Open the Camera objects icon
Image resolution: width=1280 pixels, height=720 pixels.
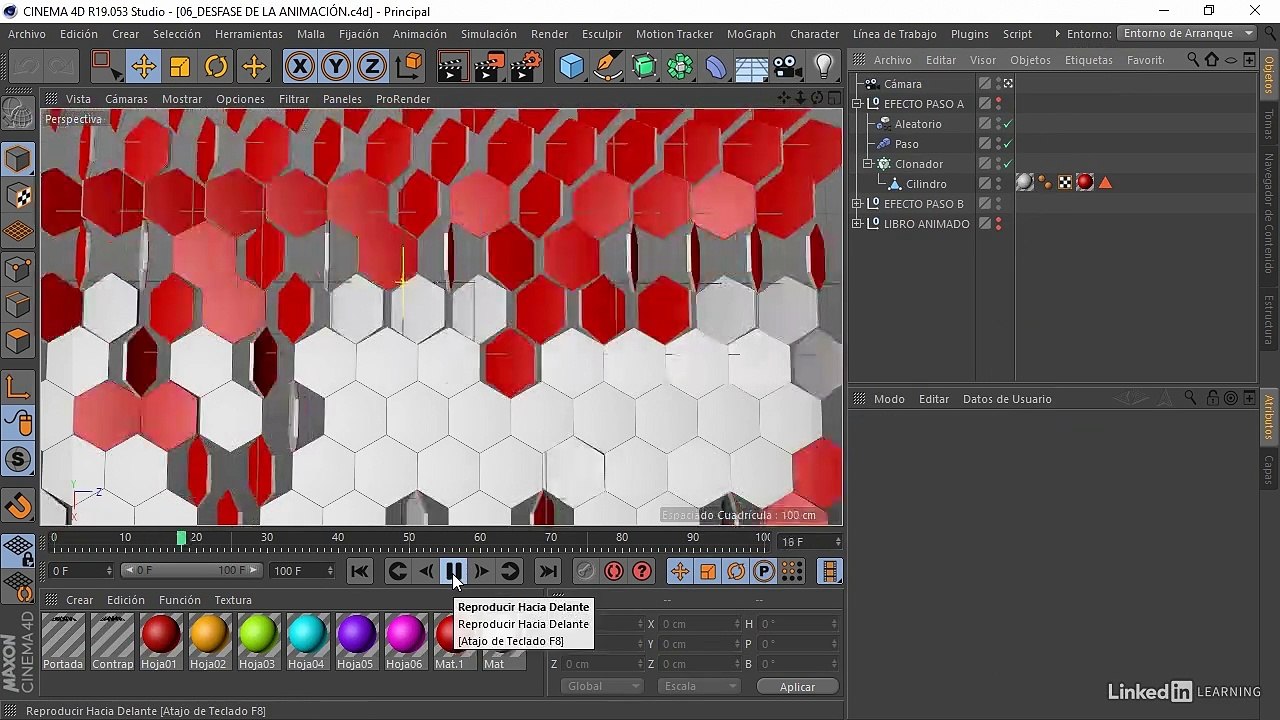click(x=788, y=67)
